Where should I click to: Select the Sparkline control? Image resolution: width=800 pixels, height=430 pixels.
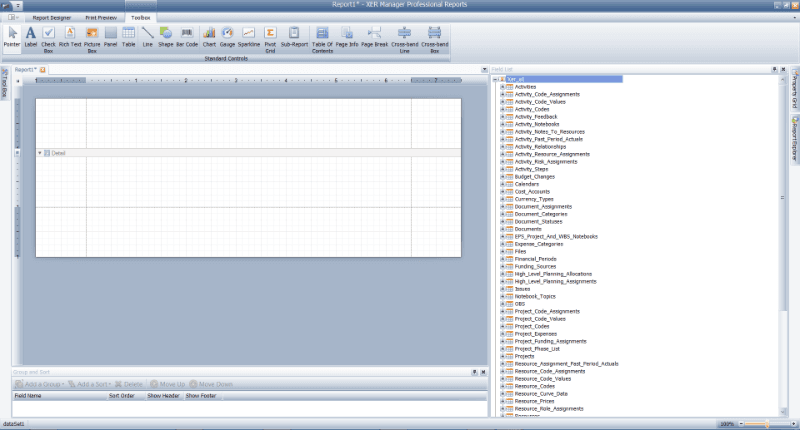pyautogui.click(x=248, y=38)
